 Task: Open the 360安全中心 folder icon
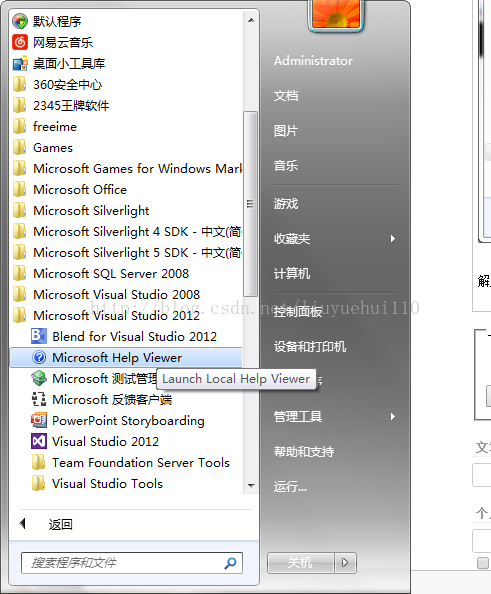(20, 84)
